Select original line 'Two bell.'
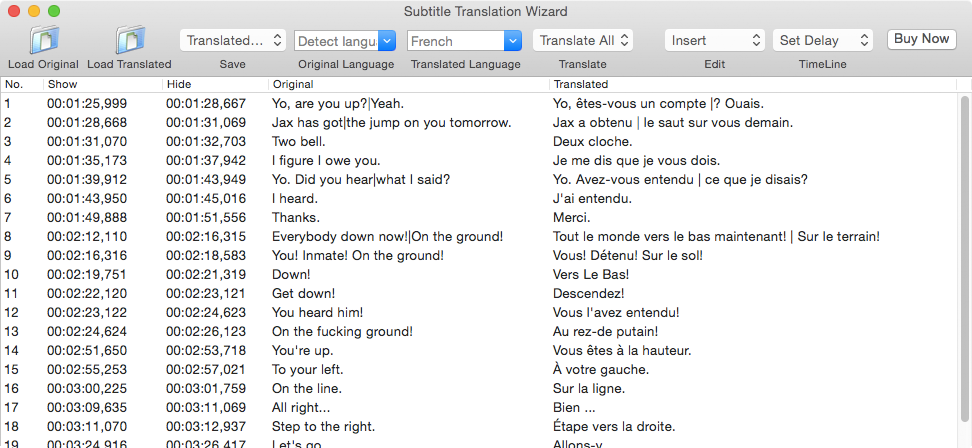 click(x=298, y=142)
